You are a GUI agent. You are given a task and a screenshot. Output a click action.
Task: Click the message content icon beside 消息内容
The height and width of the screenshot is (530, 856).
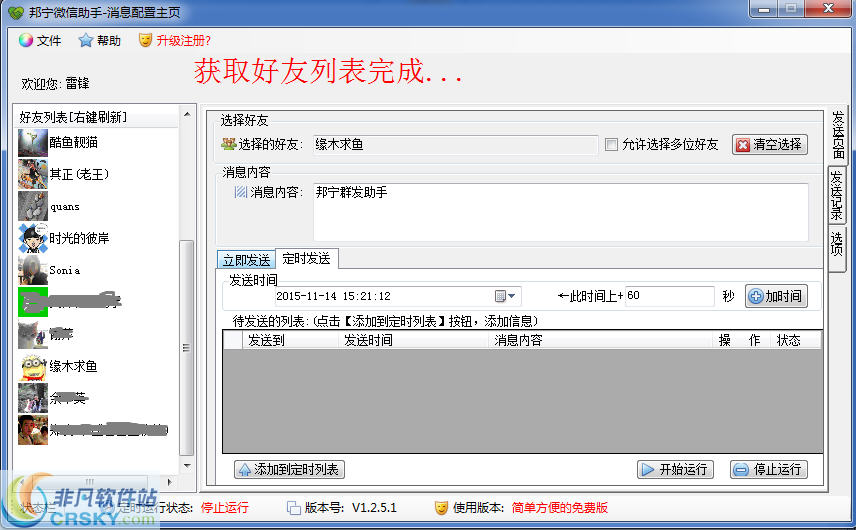[241, 192]
